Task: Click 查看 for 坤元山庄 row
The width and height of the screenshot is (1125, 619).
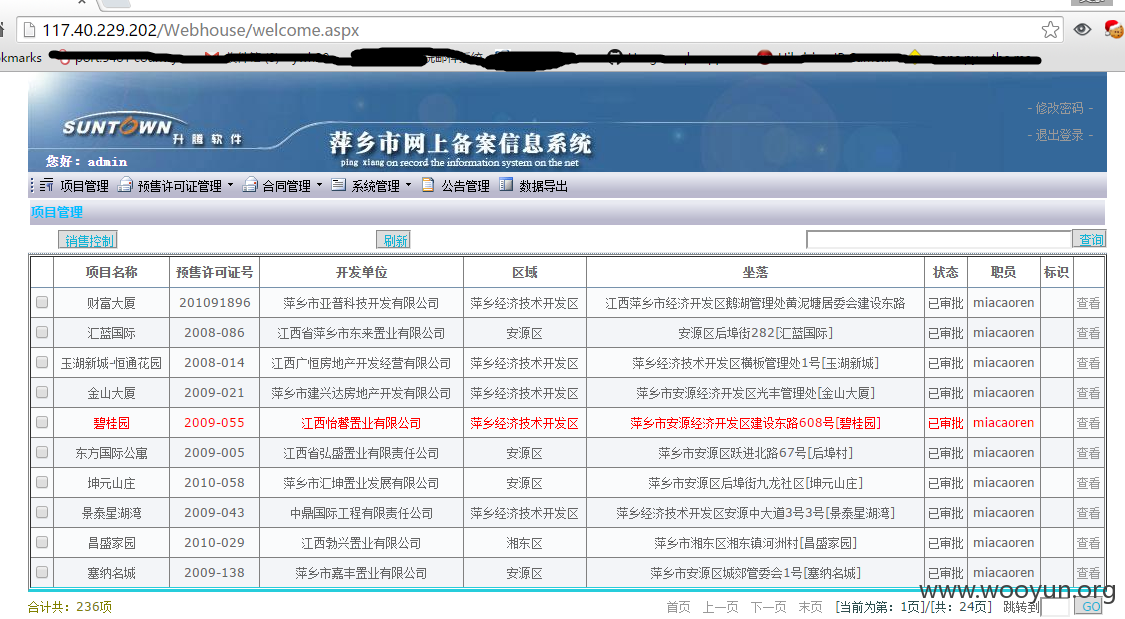Action: (1088, 483)
